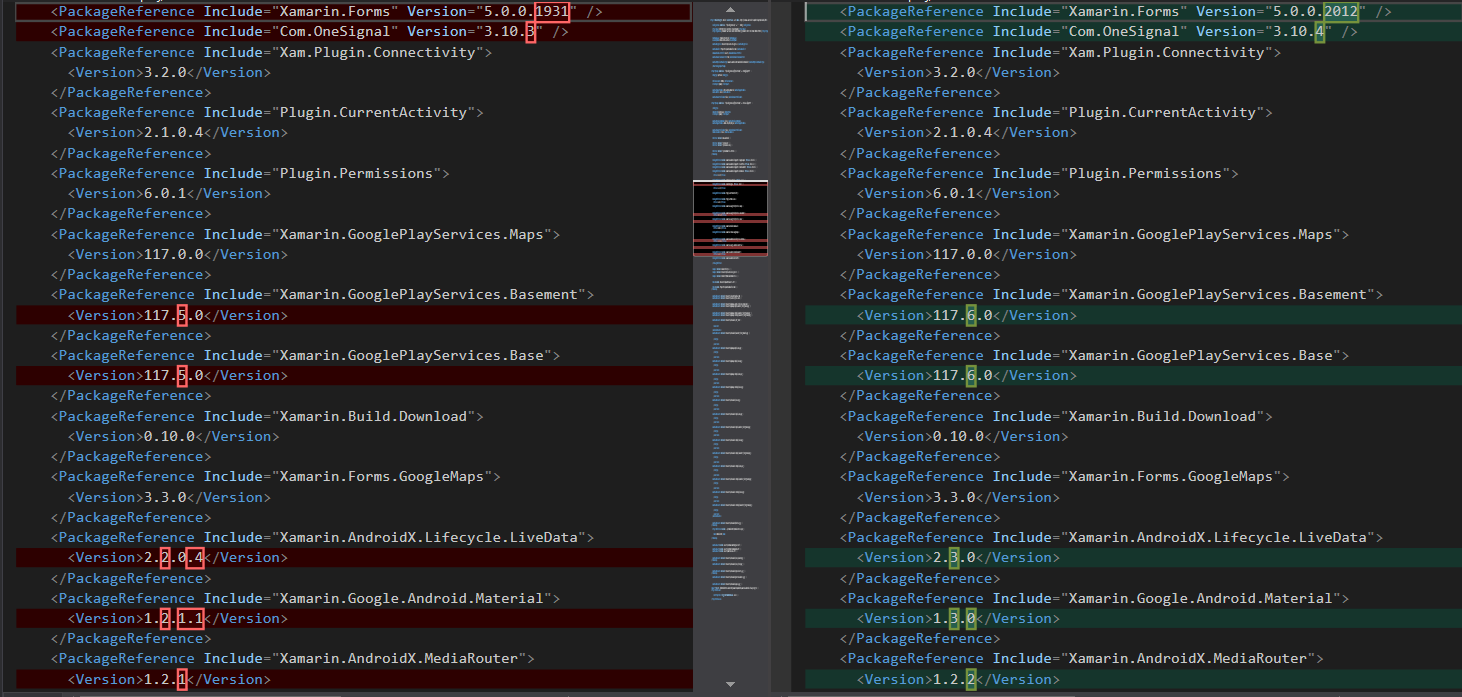The width and height of the screenshot is (1462, 697).
Task: Click AndroidX.MediaRouter include in the right pane
Action: click(1081, 658)
